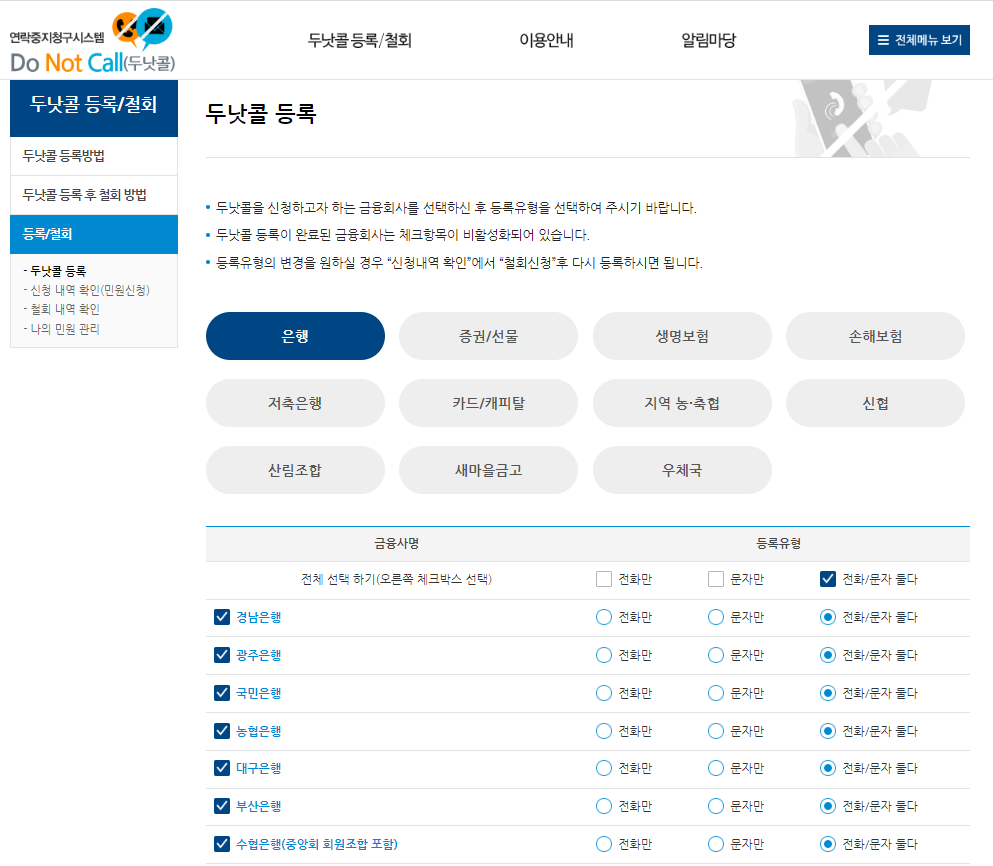993x866 pixels.
Task: Click the 금융사명 column header
Action: (x=396, y=544)
